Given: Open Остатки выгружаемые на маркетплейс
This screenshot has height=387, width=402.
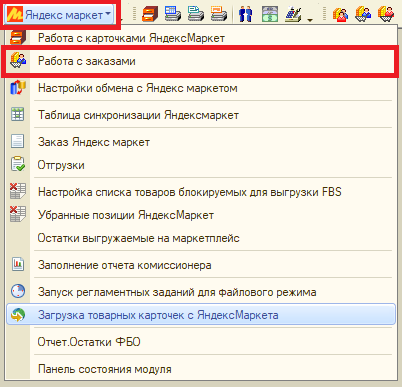Looking at the screenshot, I should [x=201, y=238].
